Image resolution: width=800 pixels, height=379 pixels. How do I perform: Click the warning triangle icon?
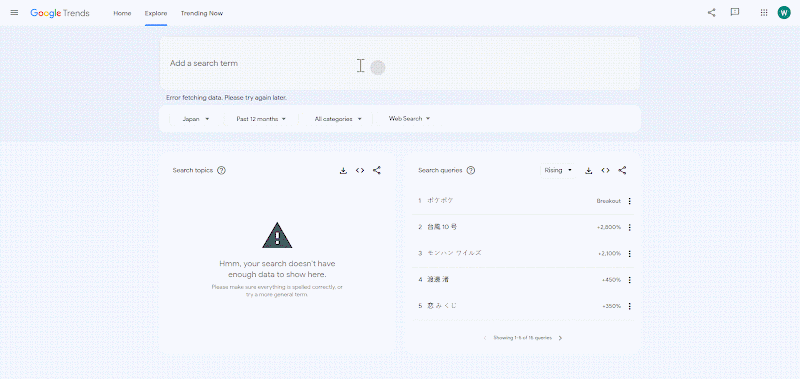[x=277, y=235]
